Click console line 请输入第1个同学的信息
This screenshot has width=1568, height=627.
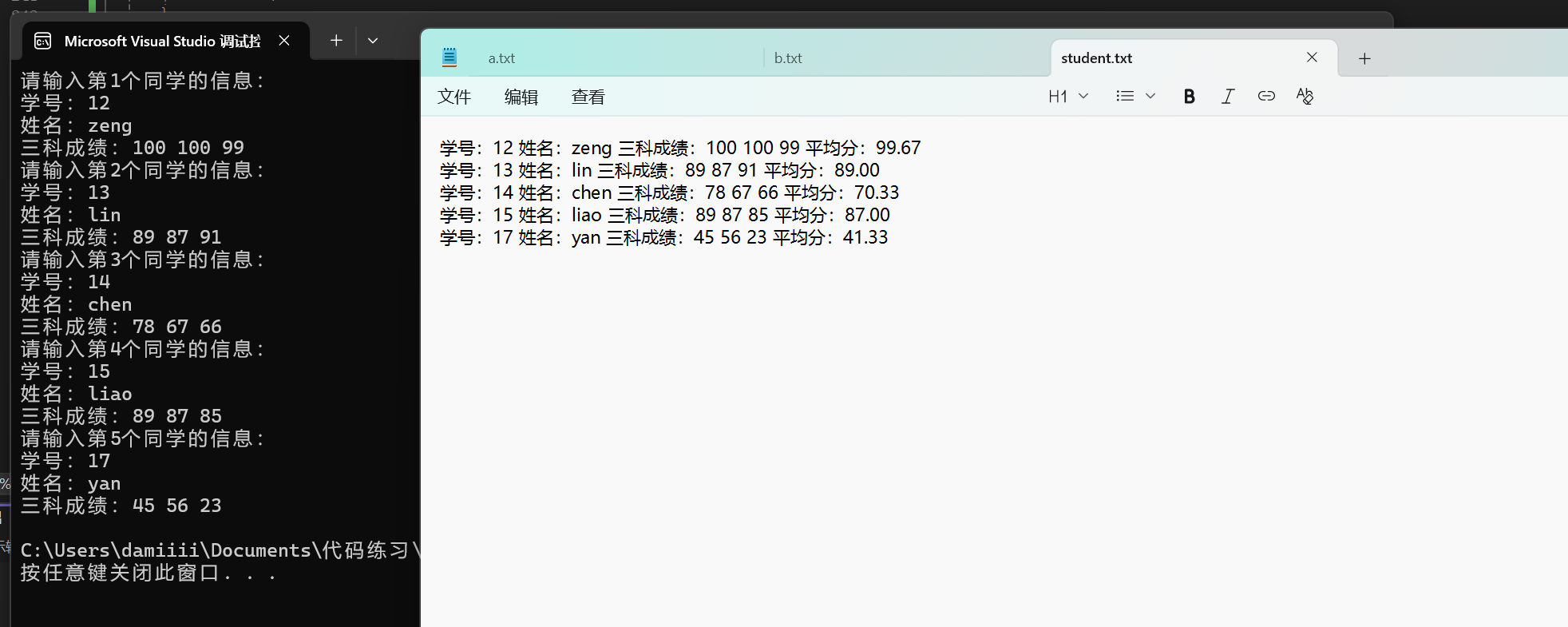point(143,81)
